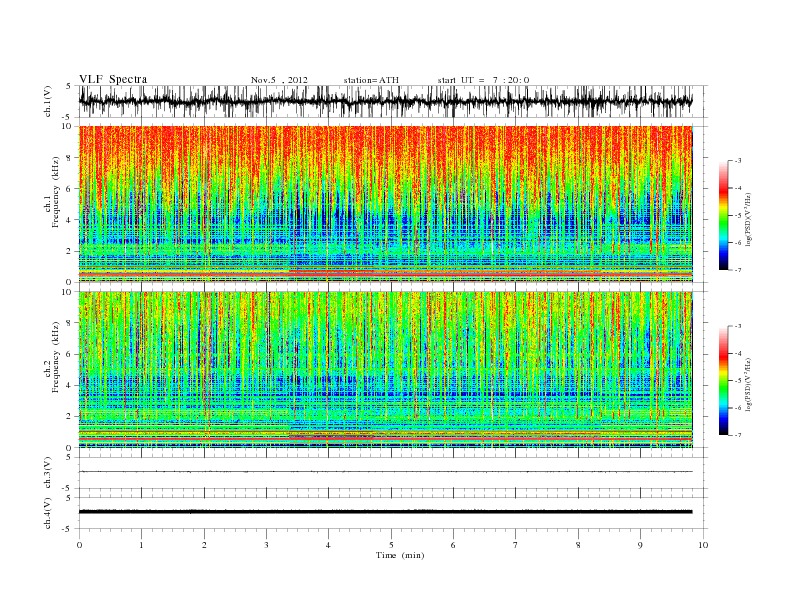Screen dimensions: 792x612
Task: Click the ch.1 spectrogram color bar
Action: pyautogui.click(x=723, y=215)
